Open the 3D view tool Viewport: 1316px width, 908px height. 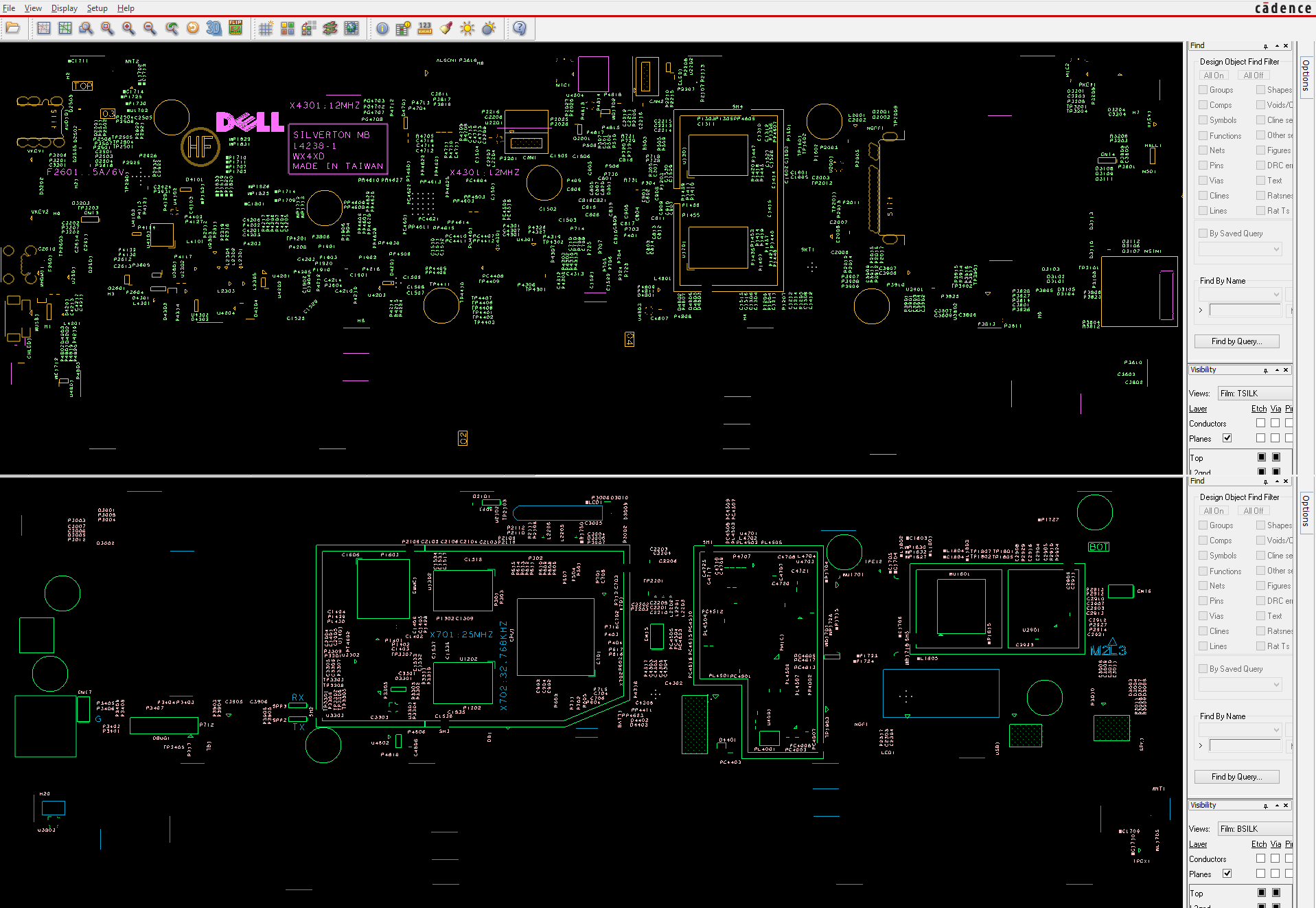[213, 28]
